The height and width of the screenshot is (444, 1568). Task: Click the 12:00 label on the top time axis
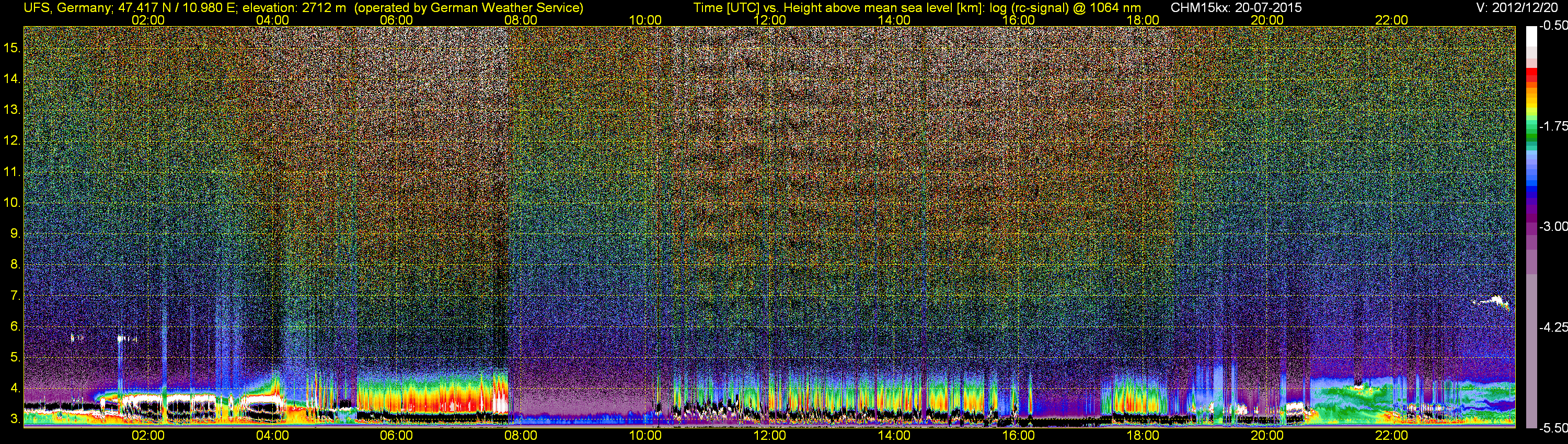[x=769, y=20]
